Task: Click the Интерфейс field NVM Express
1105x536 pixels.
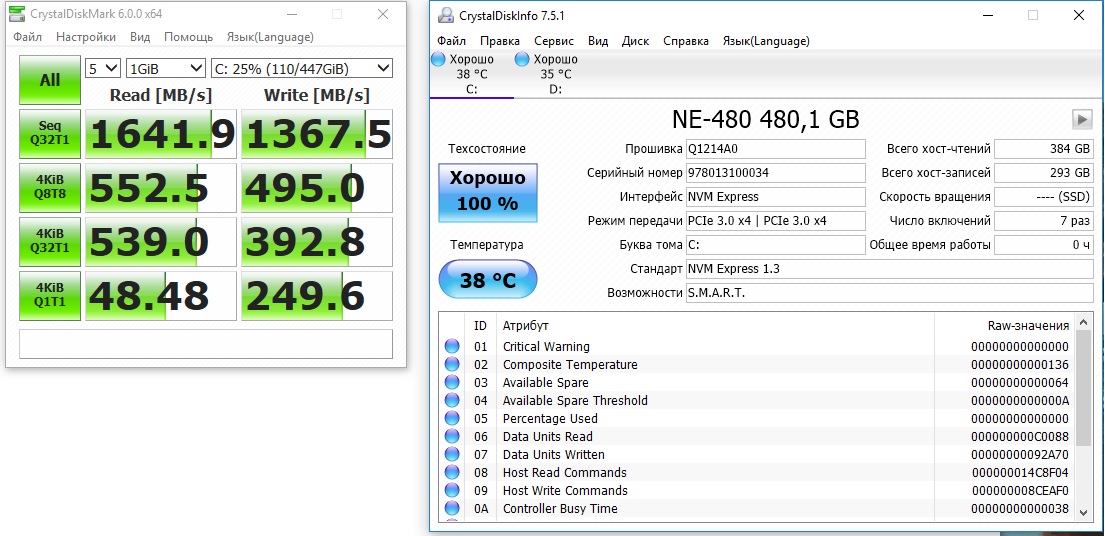Action: (x=775, y=197)
